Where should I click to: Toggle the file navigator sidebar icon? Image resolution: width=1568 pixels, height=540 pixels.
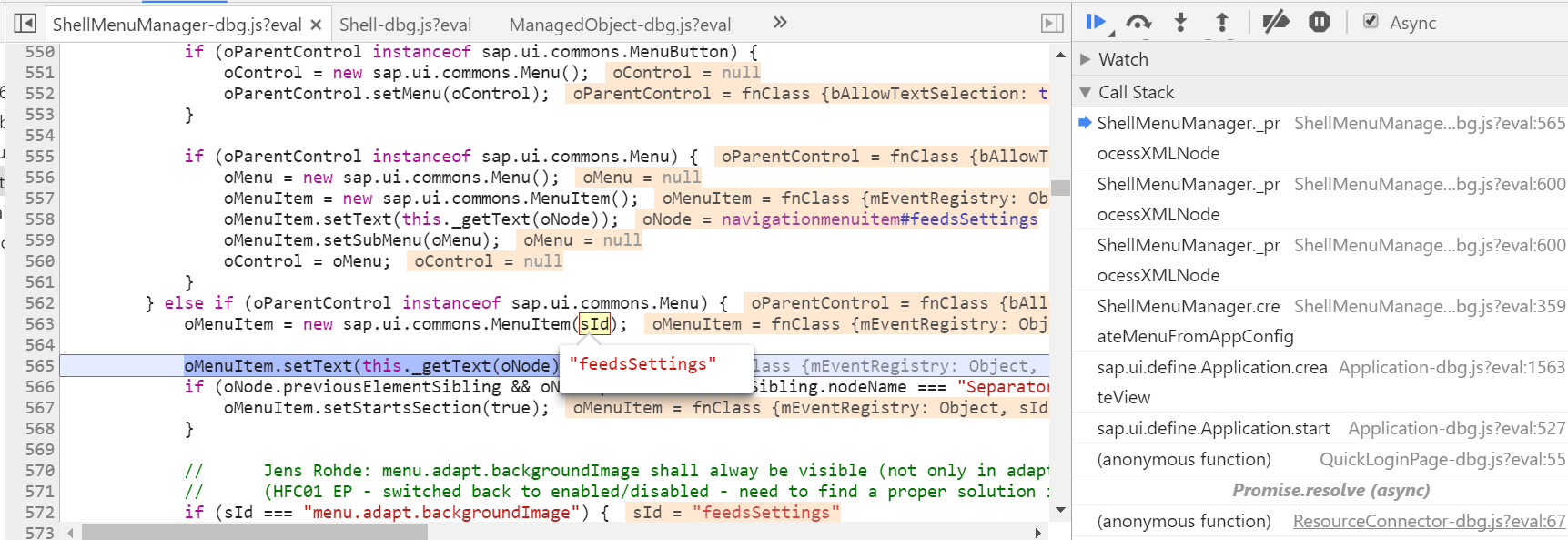click(x=25, y=24)
